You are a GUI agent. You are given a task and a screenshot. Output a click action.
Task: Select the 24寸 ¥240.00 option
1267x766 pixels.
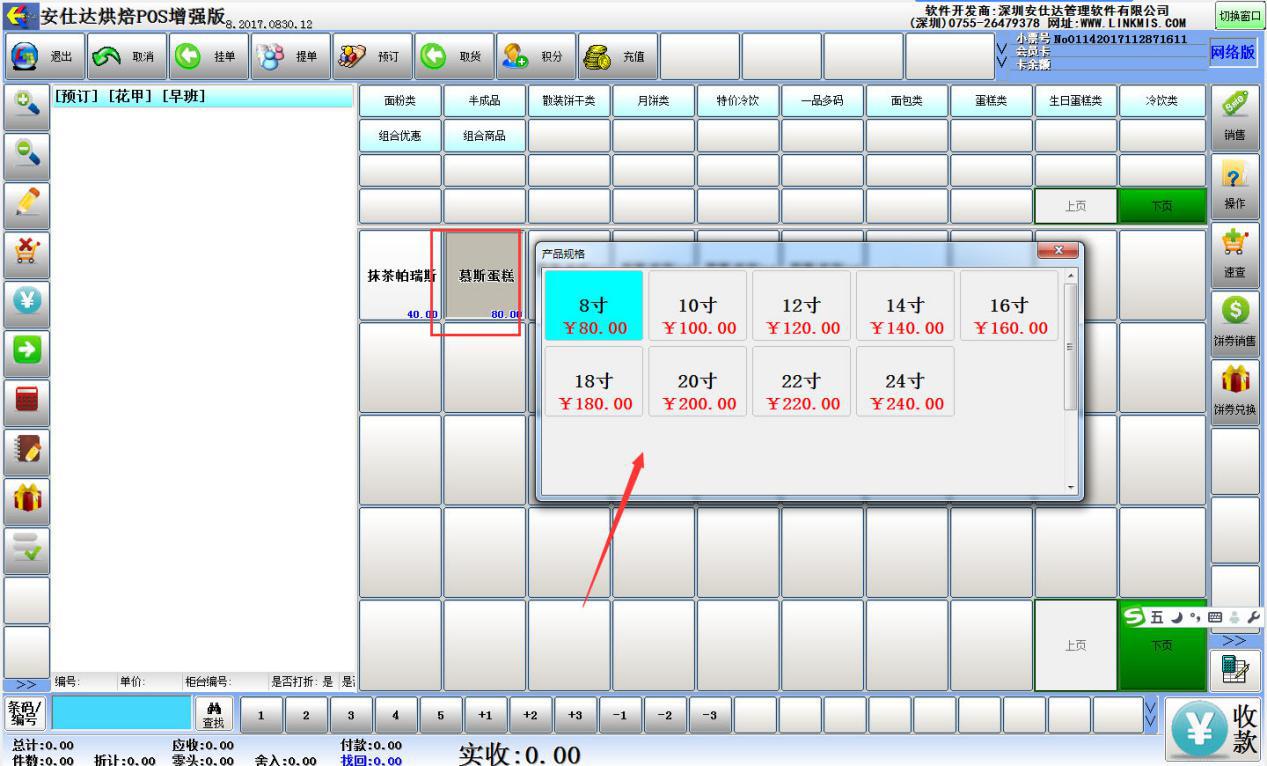pos(905,381)
